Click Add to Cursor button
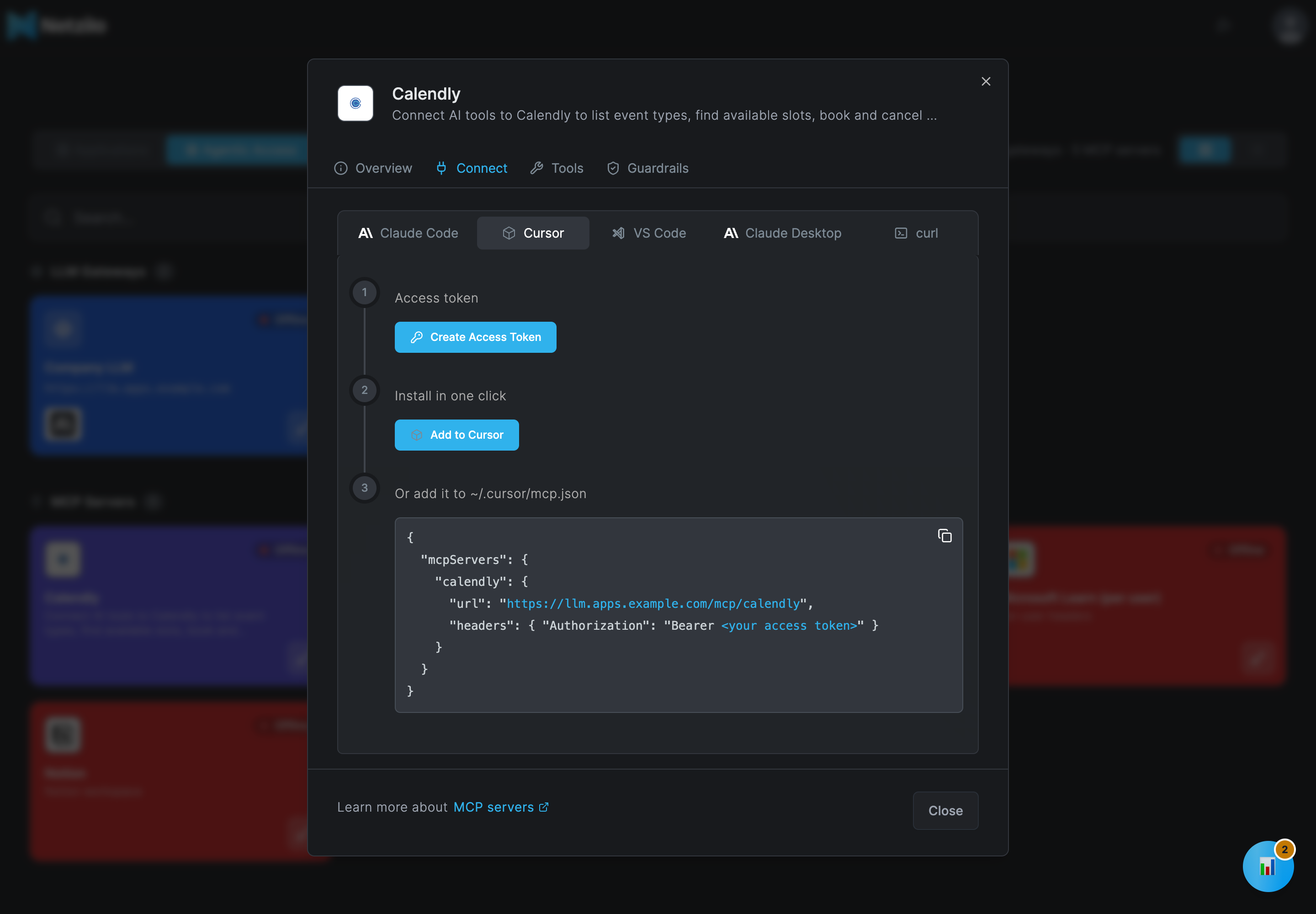The height and width of the screenshot is (914, 1316). point(456,435)
